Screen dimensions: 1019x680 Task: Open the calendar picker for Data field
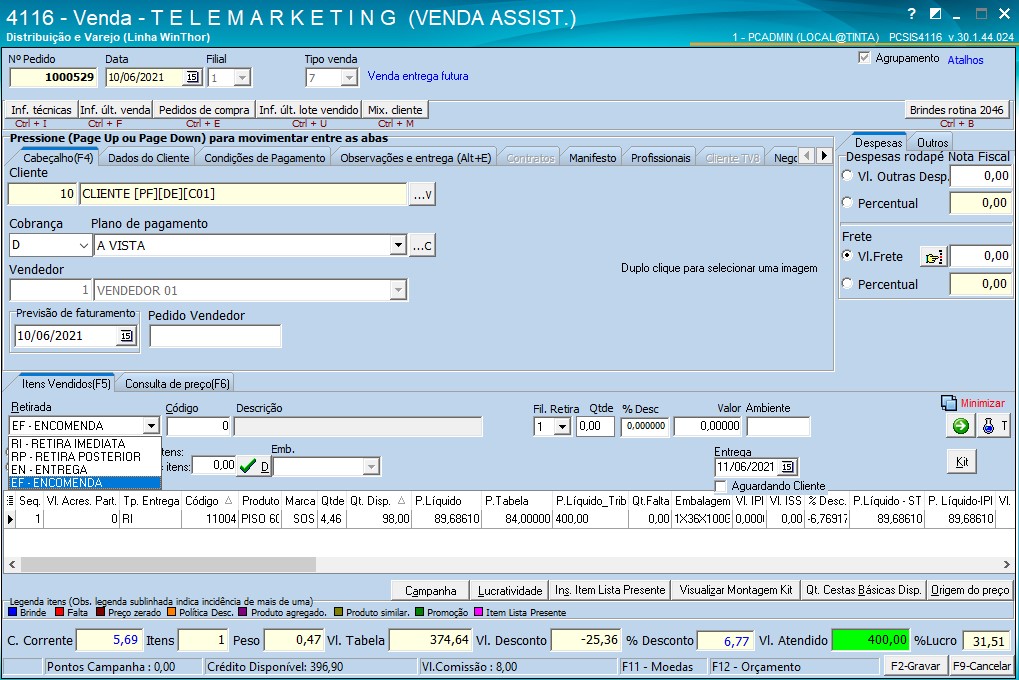coord(191,78)
